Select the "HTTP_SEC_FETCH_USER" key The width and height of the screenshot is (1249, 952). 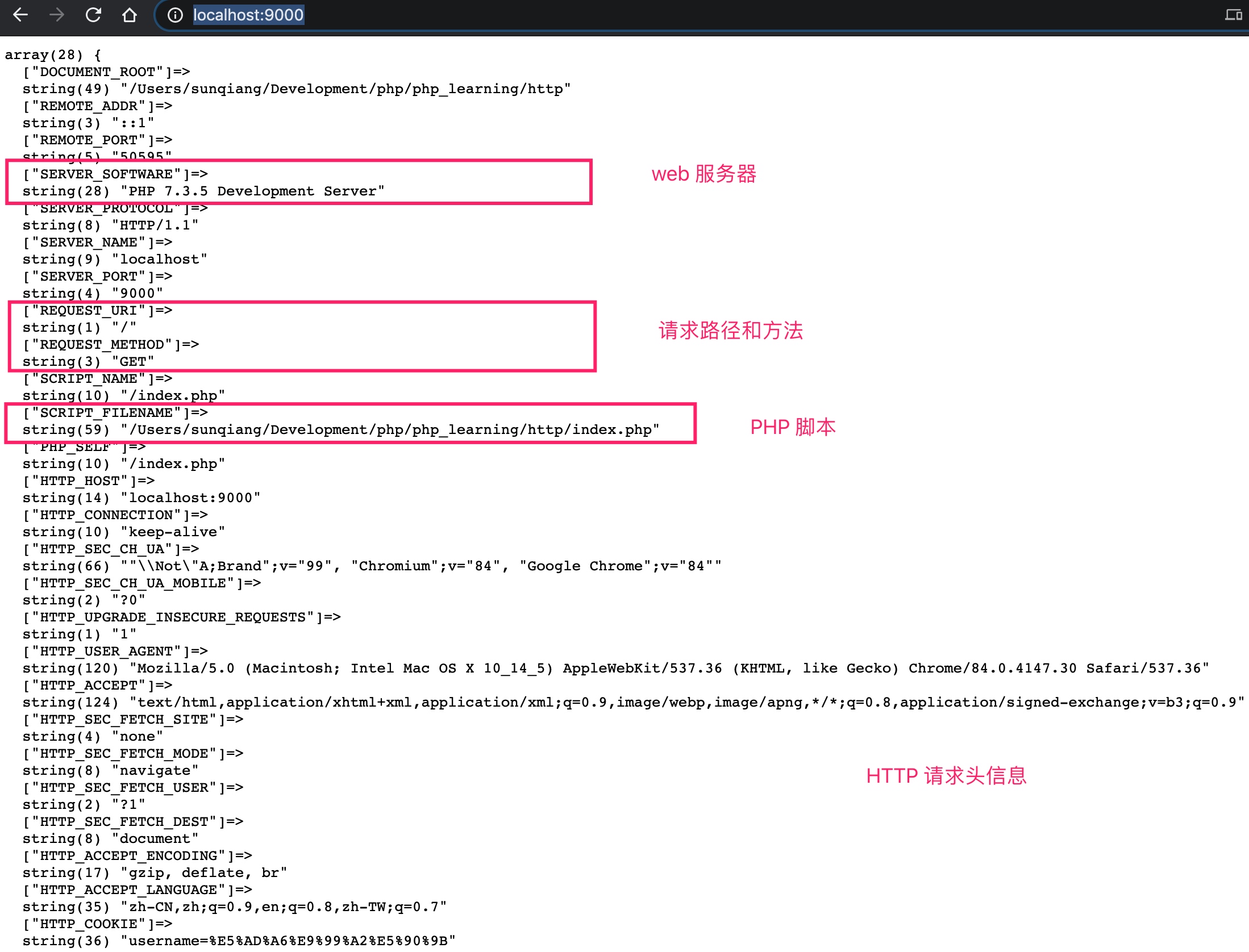point(133,788)
